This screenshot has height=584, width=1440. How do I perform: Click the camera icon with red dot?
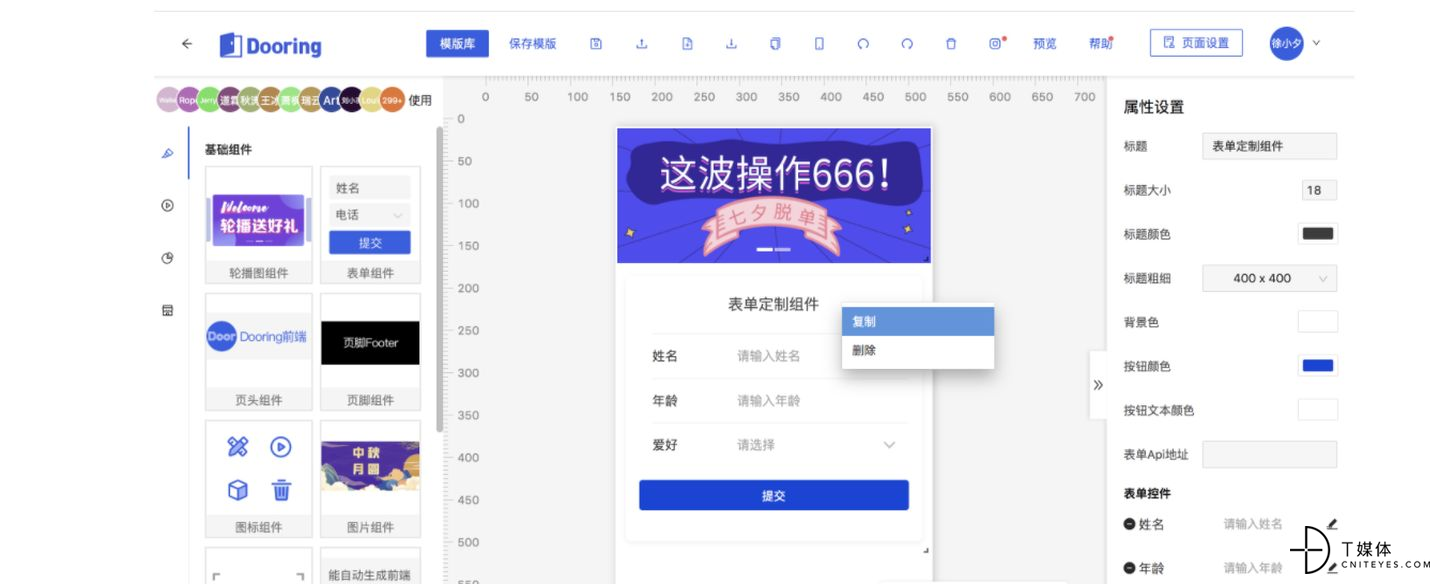click(996, 44)
